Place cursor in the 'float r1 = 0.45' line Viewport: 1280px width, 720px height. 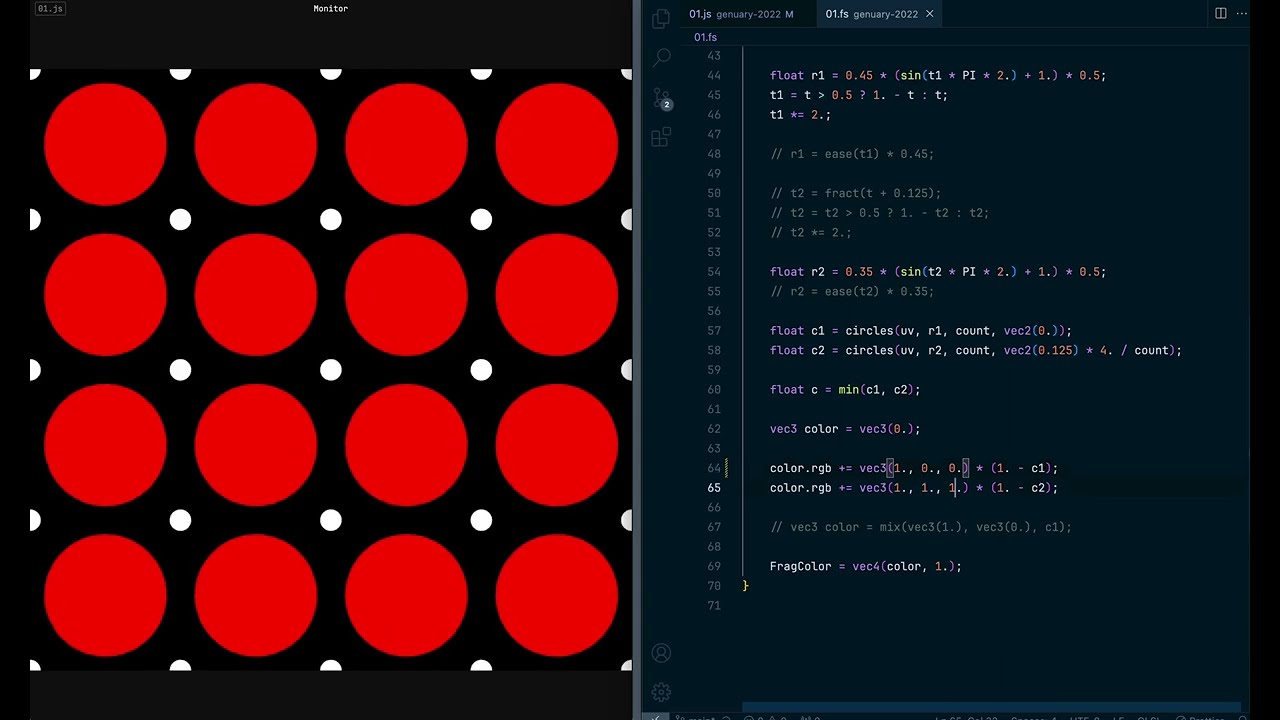938,75
